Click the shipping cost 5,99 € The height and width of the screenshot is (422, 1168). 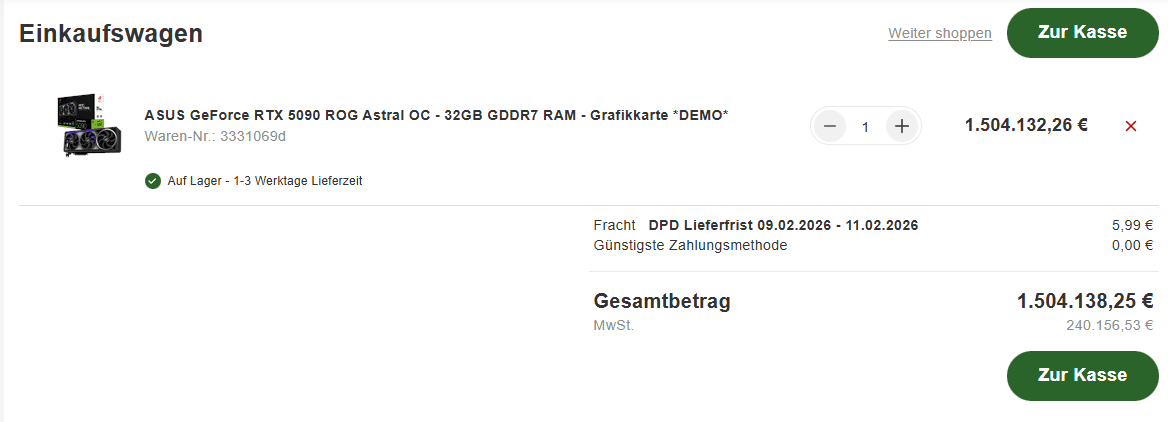point(1134,225)
